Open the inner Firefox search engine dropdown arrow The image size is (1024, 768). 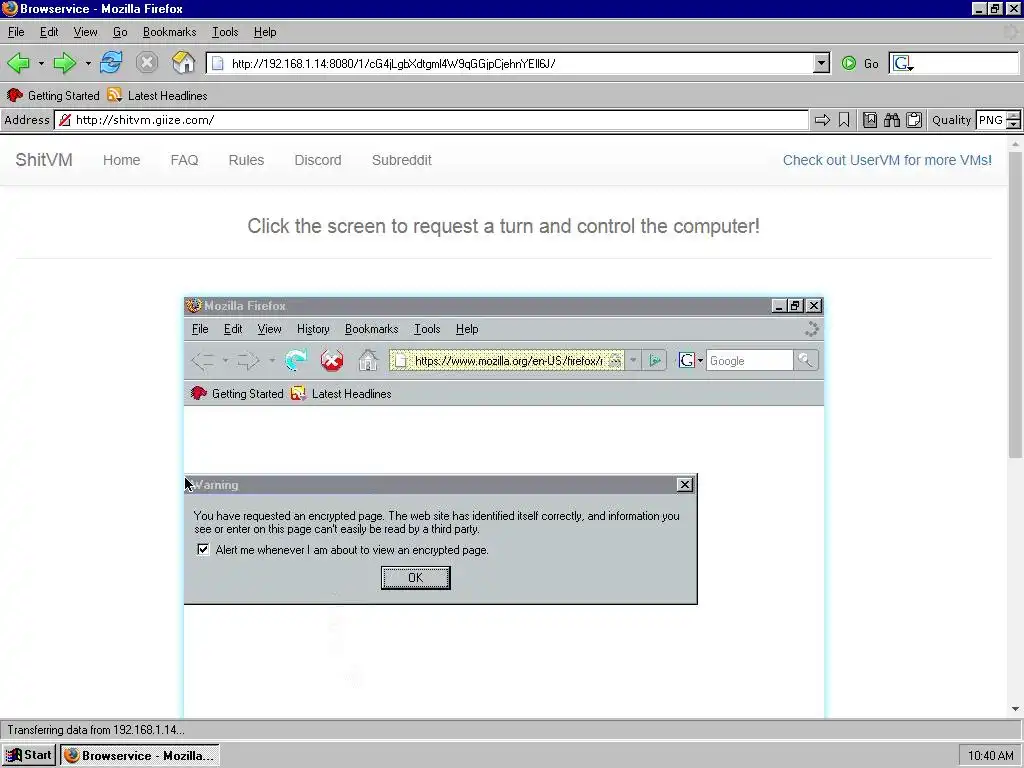700,360
